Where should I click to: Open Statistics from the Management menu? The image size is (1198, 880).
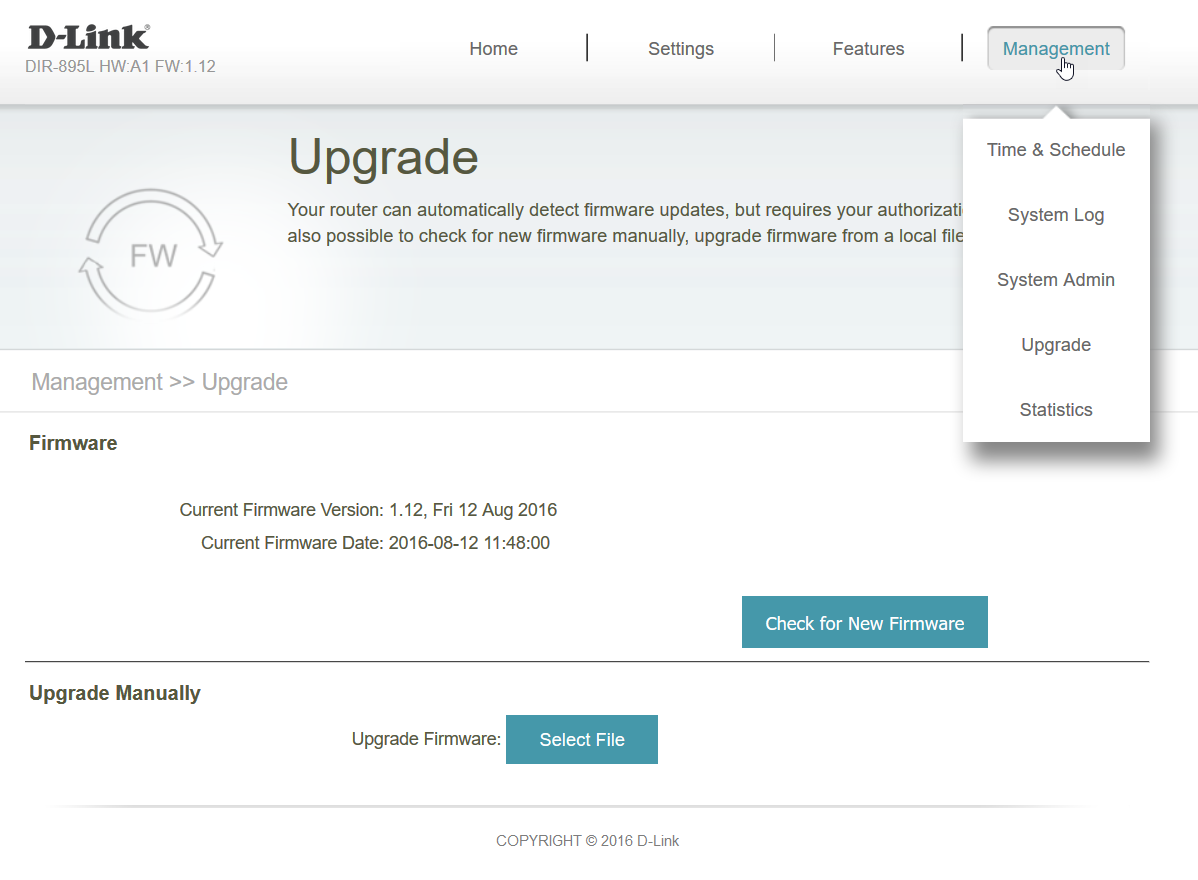1055,410
